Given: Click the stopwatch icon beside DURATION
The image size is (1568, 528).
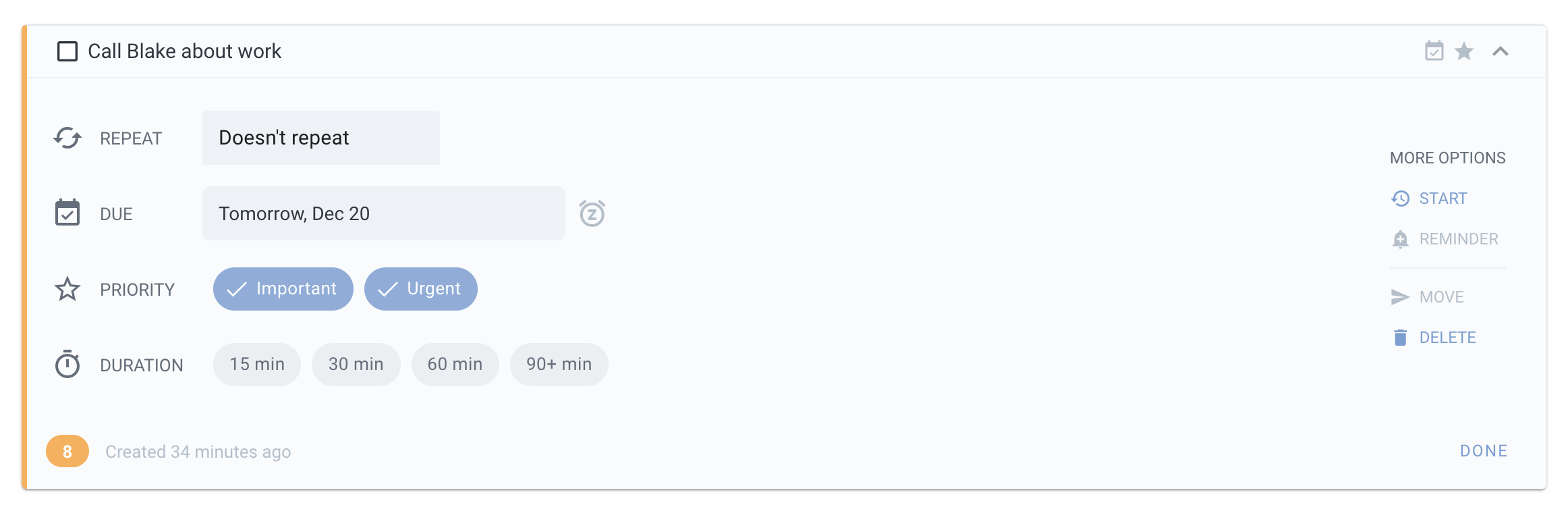Looking at the screenshot, I should coord(67,364).
